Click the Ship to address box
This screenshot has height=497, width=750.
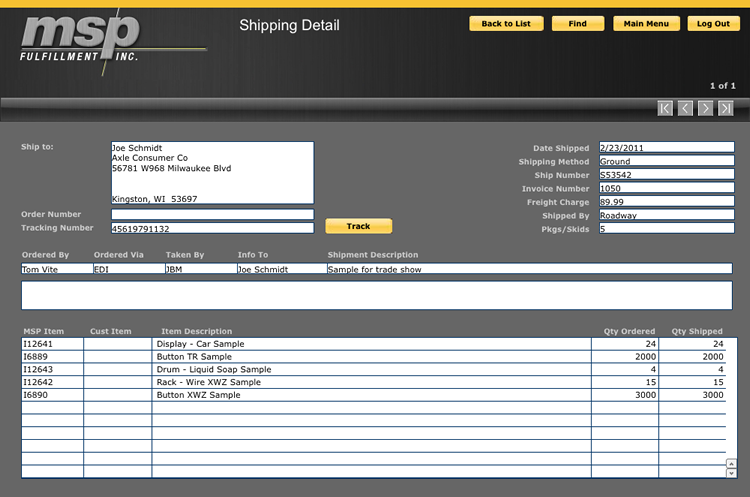click(212, 173)
